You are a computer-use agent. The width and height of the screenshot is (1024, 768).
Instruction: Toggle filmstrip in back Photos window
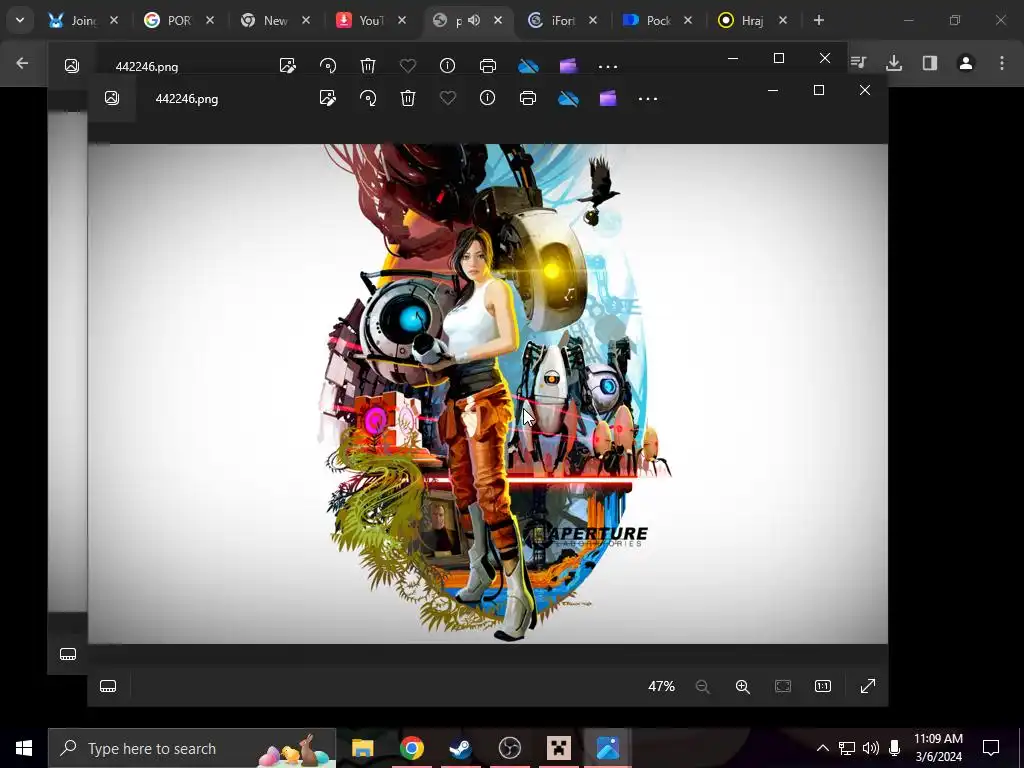[x=68, y=654]
